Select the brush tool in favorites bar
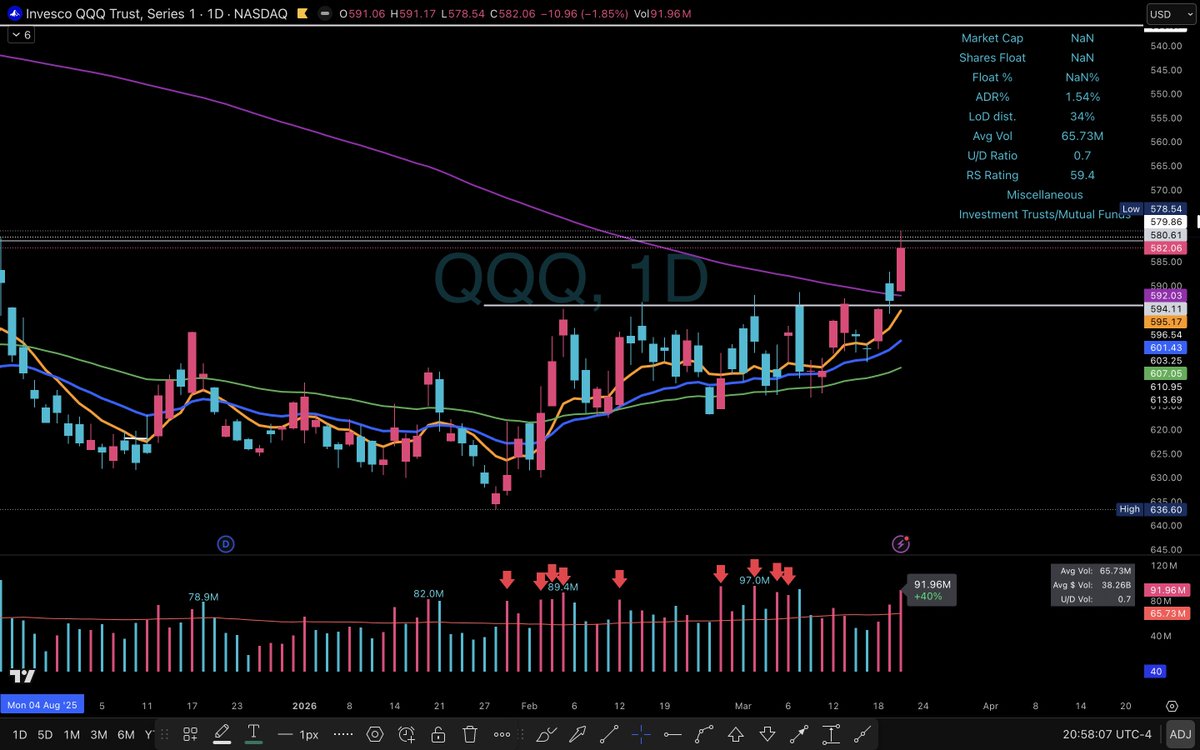The image size is (1200, 750). tap(546, 733)
